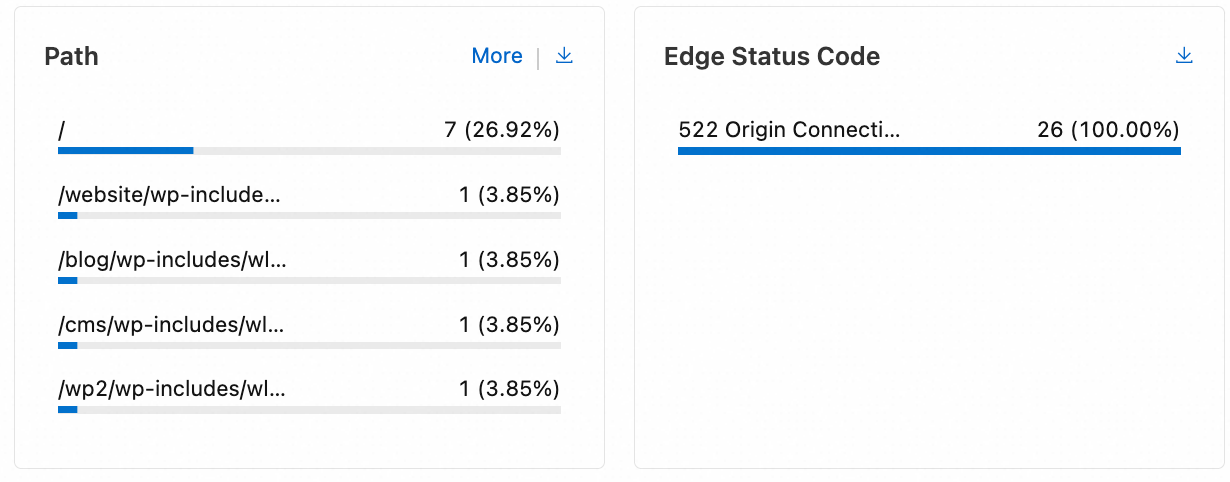Click the /website path's 1 (3.85%) value
1230x482 pixels.
click(x=510, y=195)
